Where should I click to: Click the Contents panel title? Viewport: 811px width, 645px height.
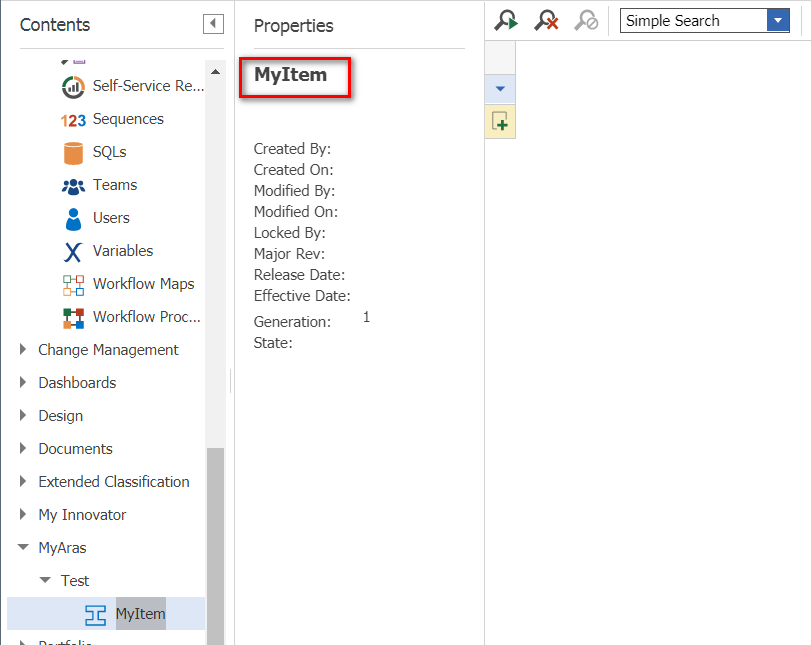click(55, 25)
